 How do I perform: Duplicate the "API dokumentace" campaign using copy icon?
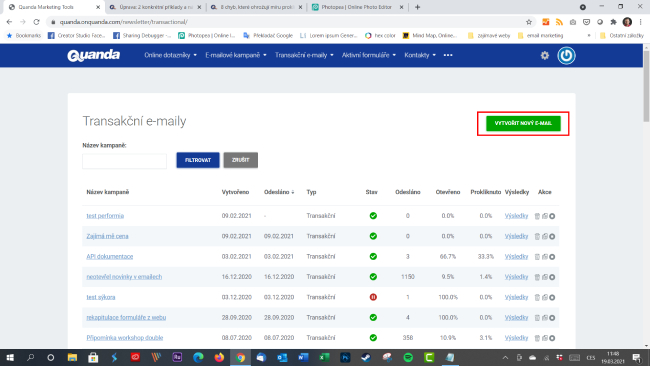(545, 257)
